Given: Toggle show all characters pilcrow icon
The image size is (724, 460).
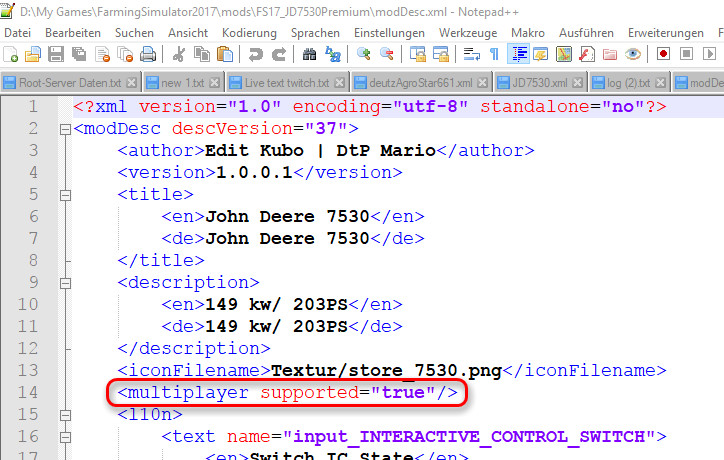Looking at the screenshot, I should [x=495, y=54].
